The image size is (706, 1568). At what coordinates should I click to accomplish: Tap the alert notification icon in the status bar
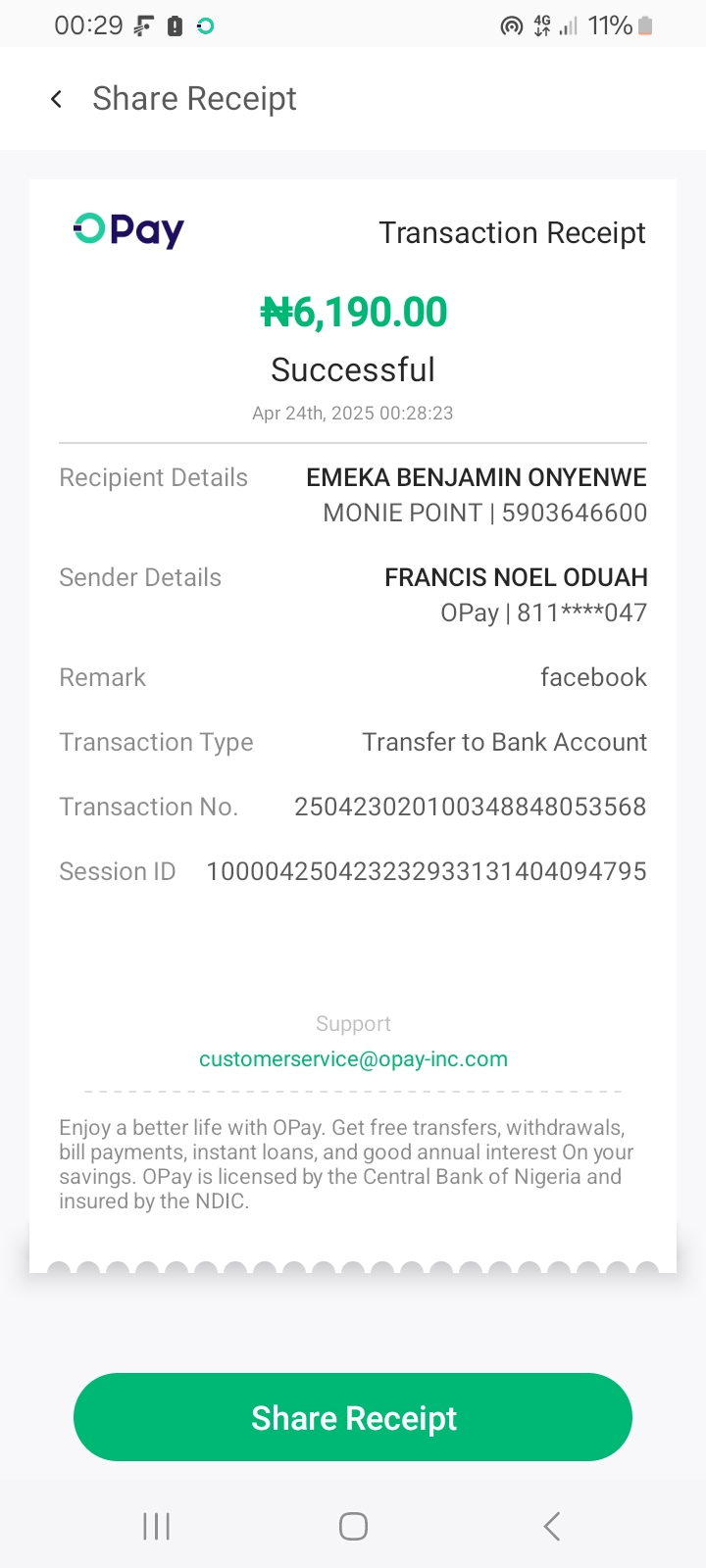175,26
